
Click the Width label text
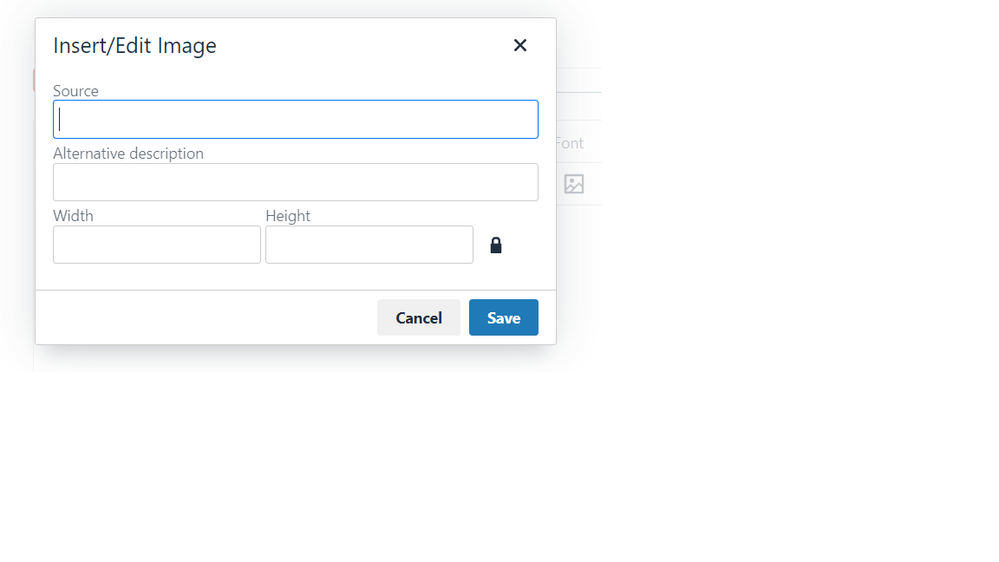click(x=73, y=216)
